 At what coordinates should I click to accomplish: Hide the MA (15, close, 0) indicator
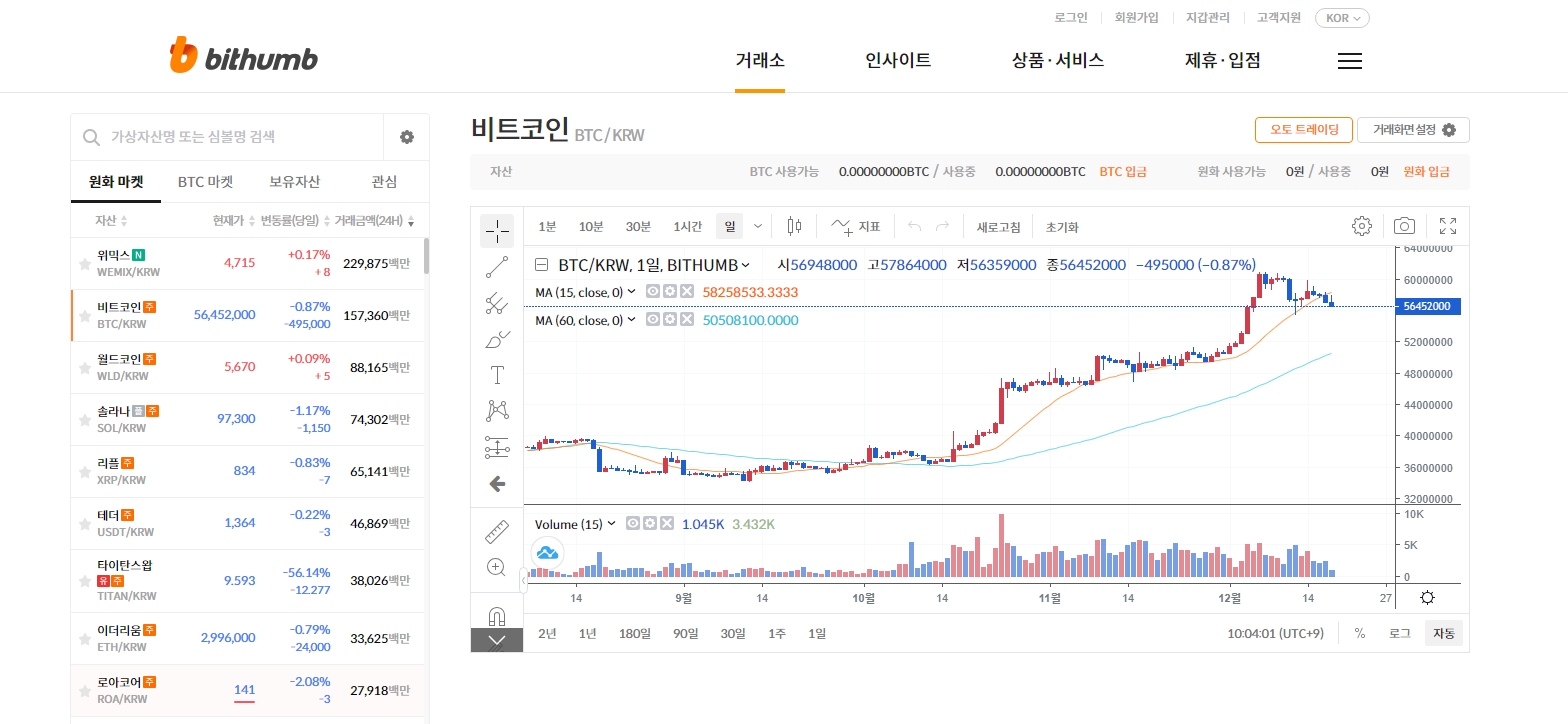click(x=653, y=292)
